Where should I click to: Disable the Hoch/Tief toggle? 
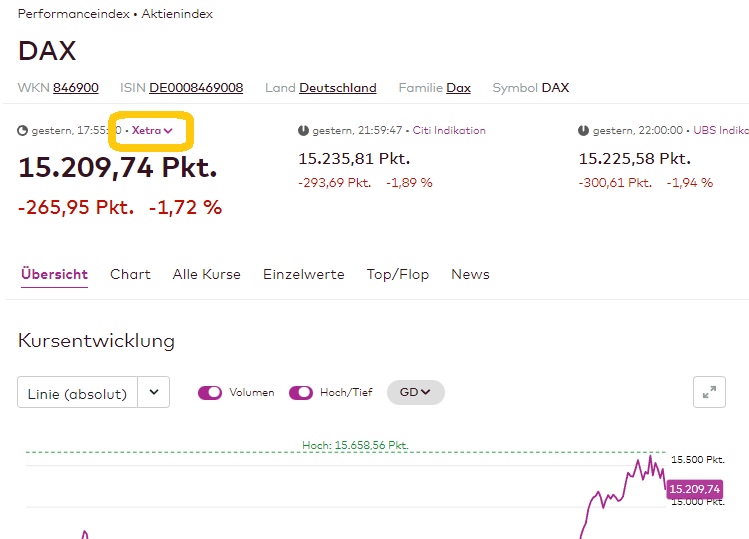(x=301, y=393)
